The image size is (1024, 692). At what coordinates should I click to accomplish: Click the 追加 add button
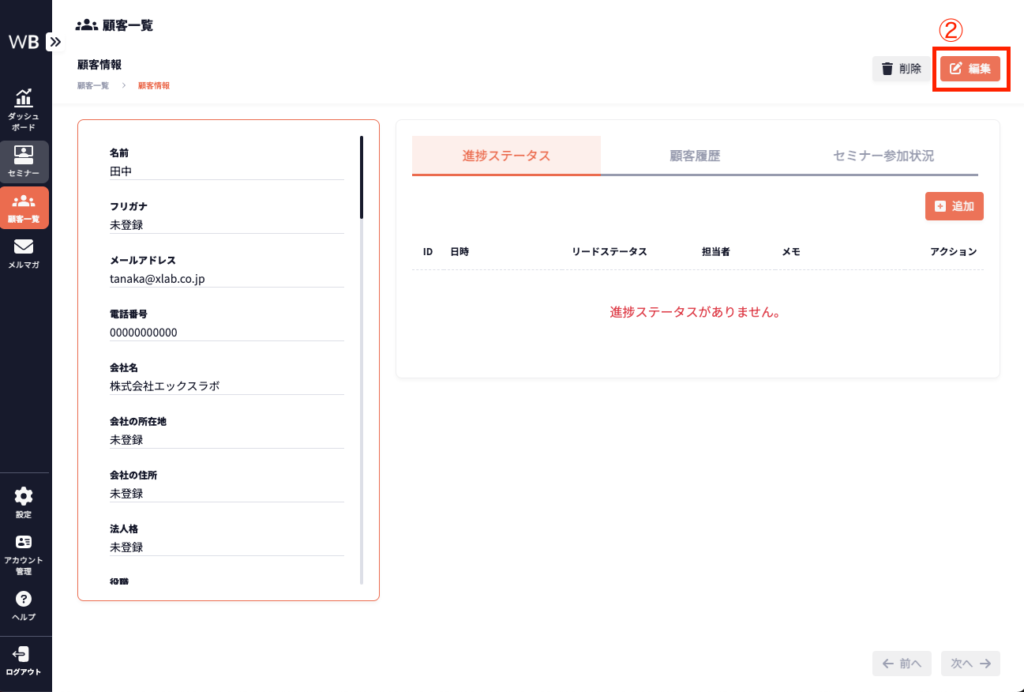click(954, 206)
